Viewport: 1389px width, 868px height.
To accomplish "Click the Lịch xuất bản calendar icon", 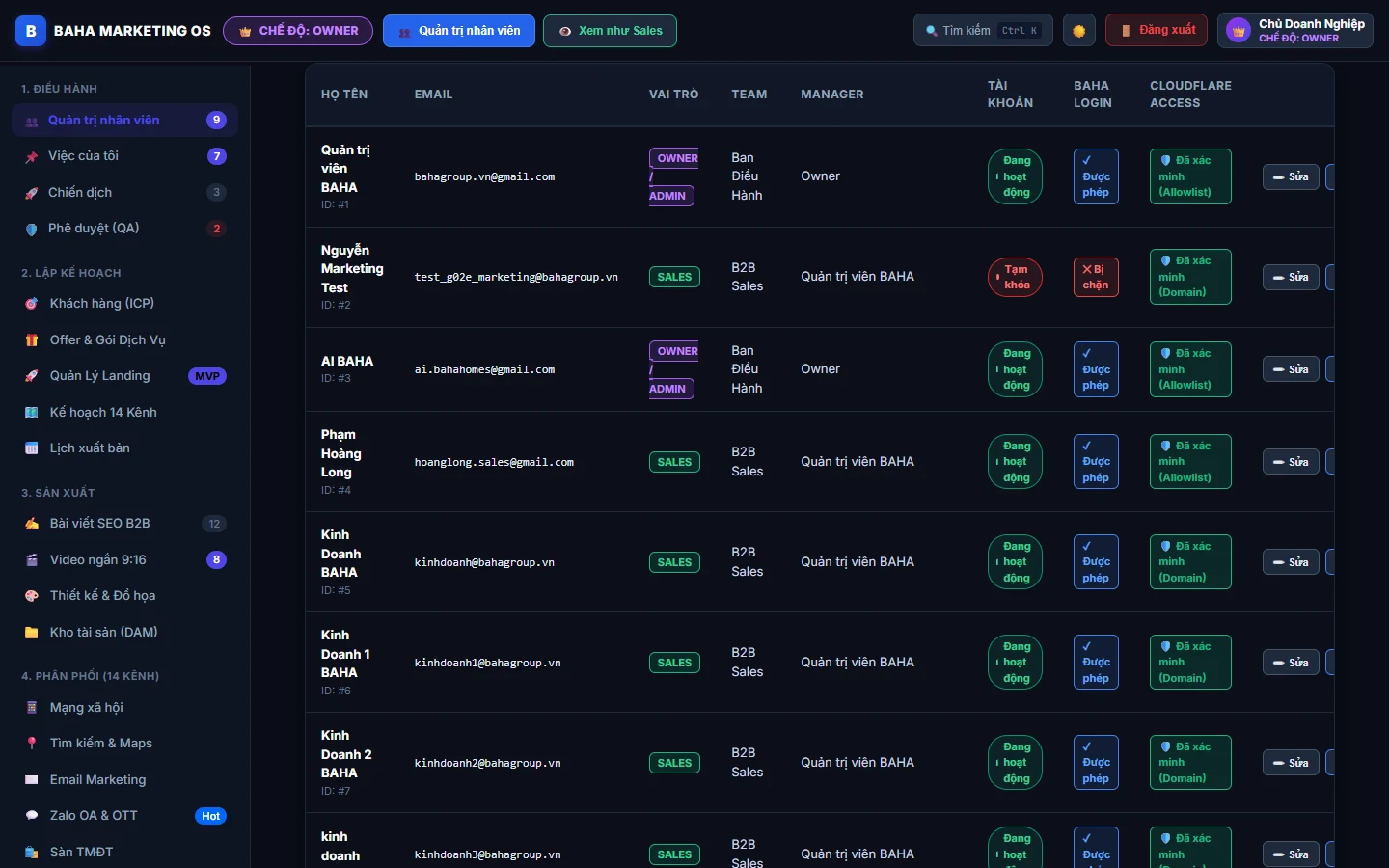I will coord(32,448).
